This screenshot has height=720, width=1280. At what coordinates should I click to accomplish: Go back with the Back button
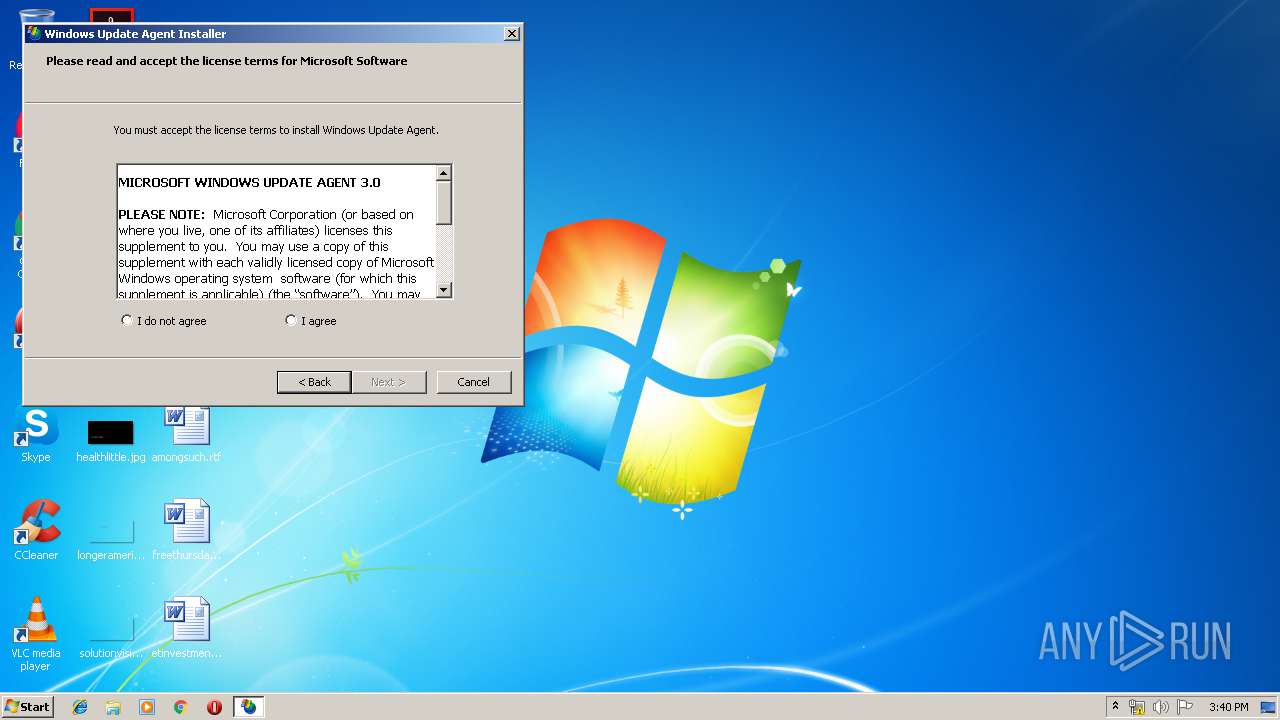(314, 382)
